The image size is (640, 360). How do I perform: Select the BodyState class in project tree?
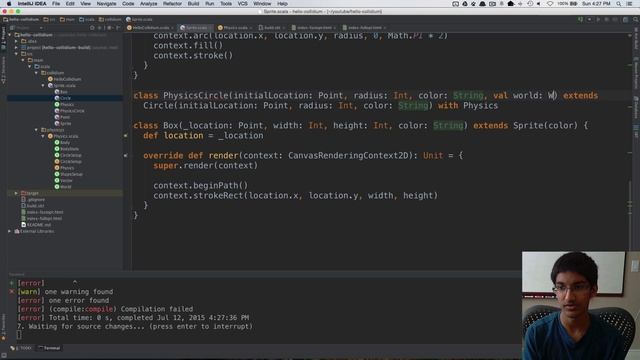[x=67, y=149]
